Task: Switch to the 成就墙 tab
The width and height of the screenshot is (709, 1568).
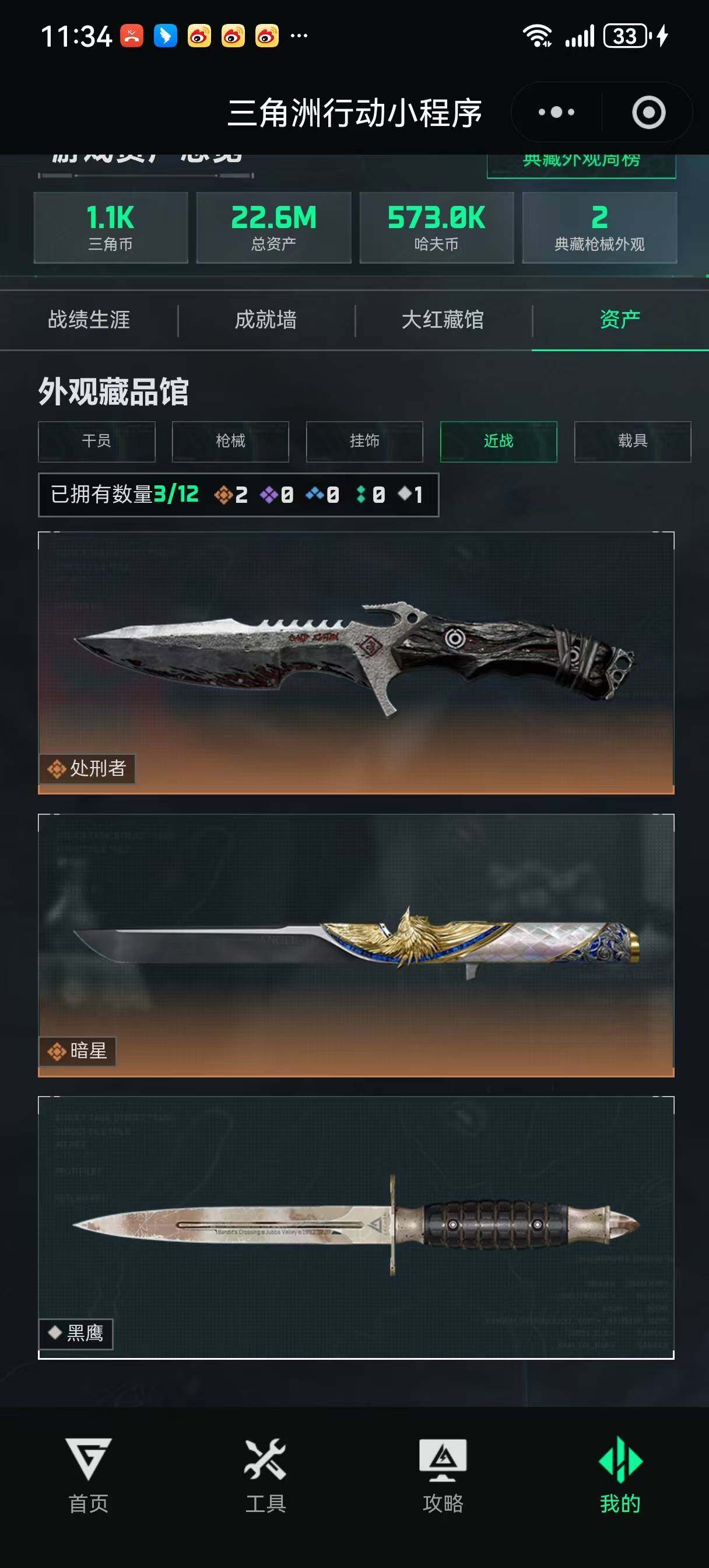Action: [266, 320]
